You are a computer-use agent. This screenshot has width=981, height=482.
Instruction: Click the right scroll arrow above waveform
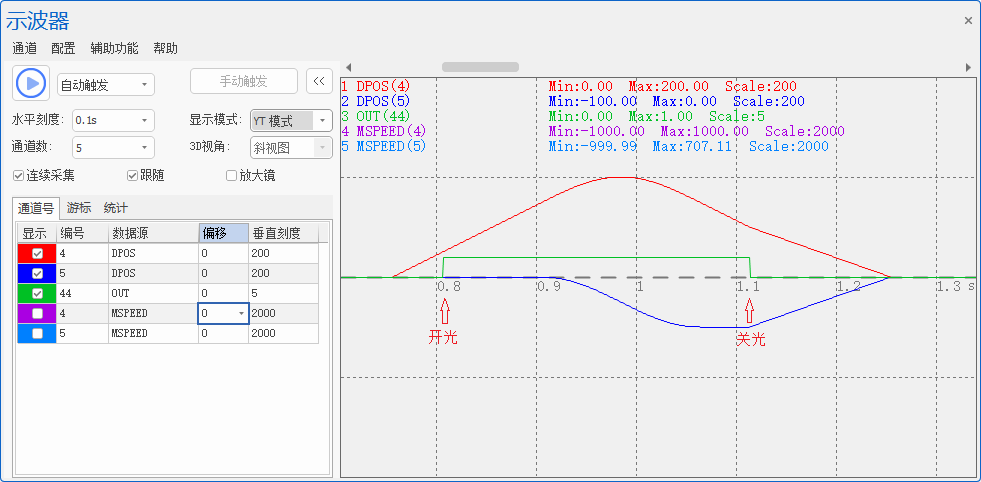968,67
